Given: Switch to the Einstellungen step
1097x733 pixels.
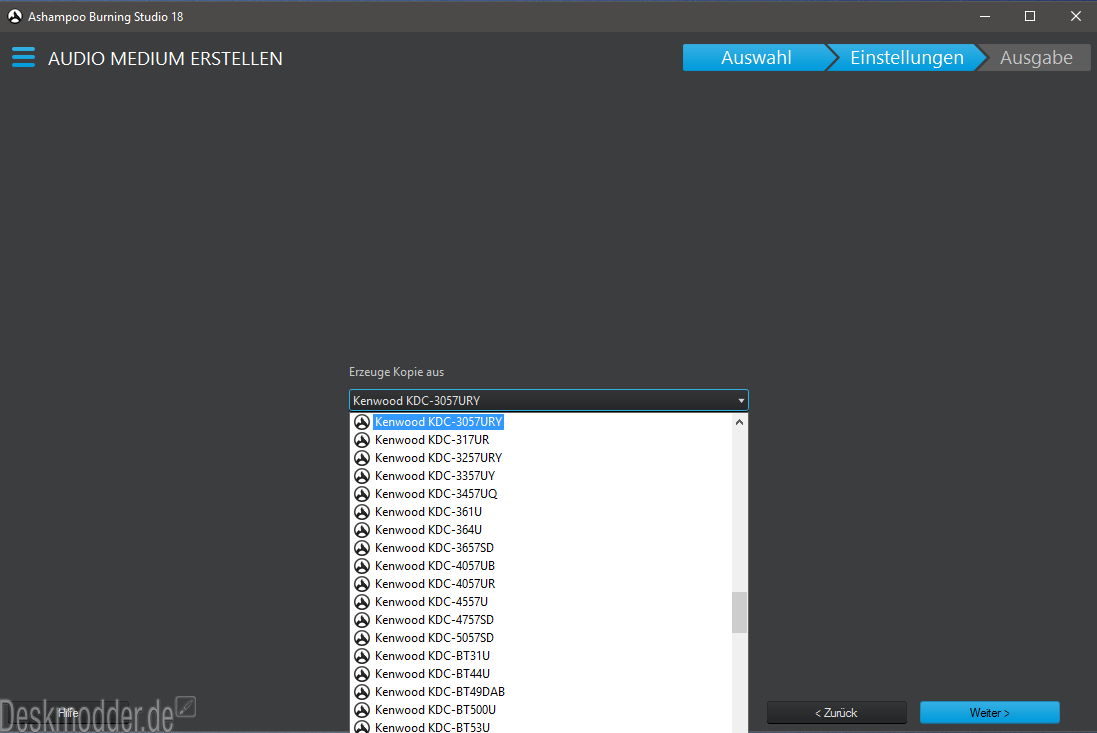Looking at the screenshot, I should [x=907, y=57].
